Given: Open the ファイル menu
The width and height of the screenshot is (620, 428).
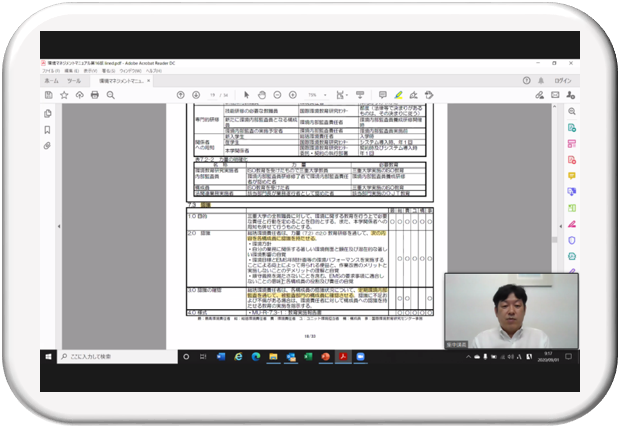Looking at the screenshot, I should [49, 71].
